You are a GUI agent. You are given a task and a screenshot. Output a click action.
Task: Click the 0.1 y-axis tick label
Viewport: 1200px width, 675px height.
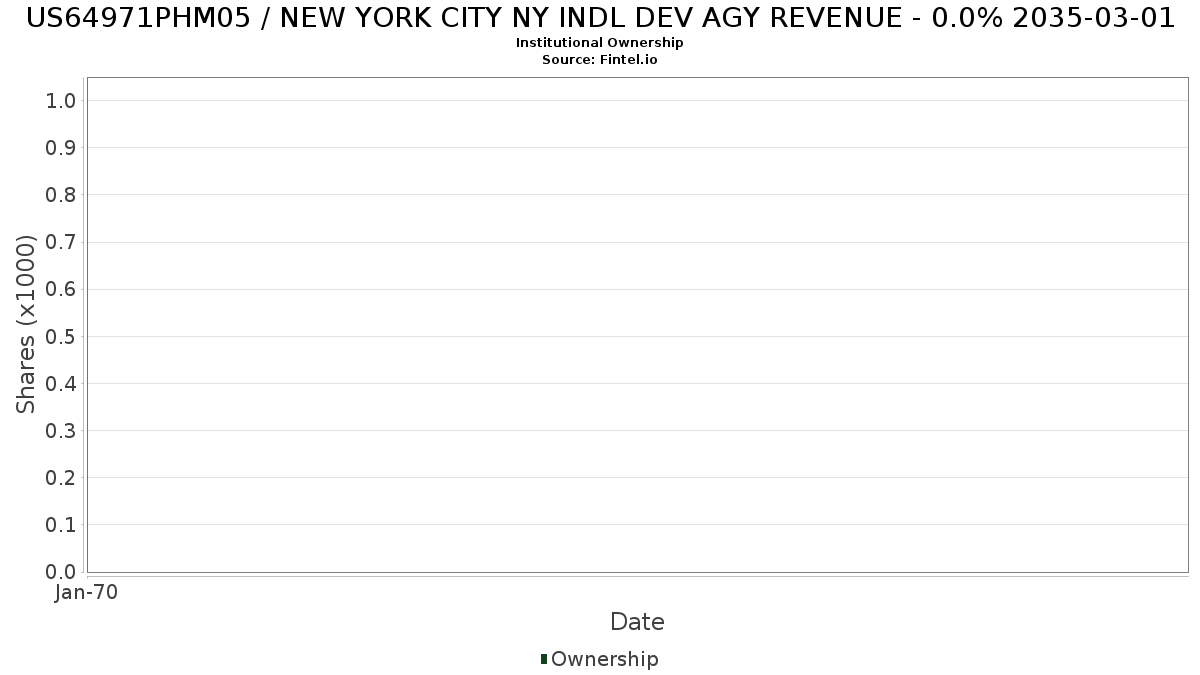[x=61, y=525]
